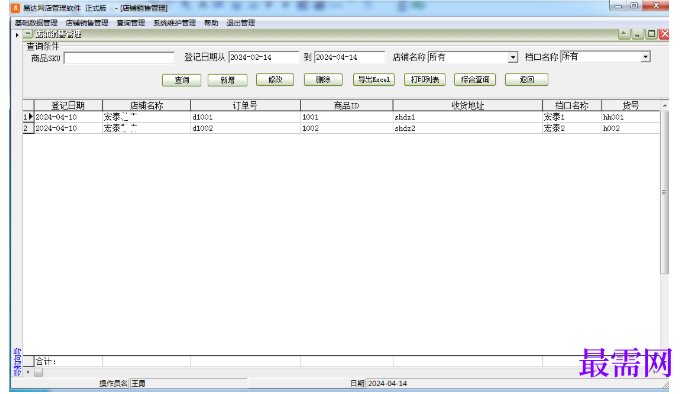Open the 退出管理 menu
The height and width of the screenshot is (394, 691).
(x=241, y=23)
